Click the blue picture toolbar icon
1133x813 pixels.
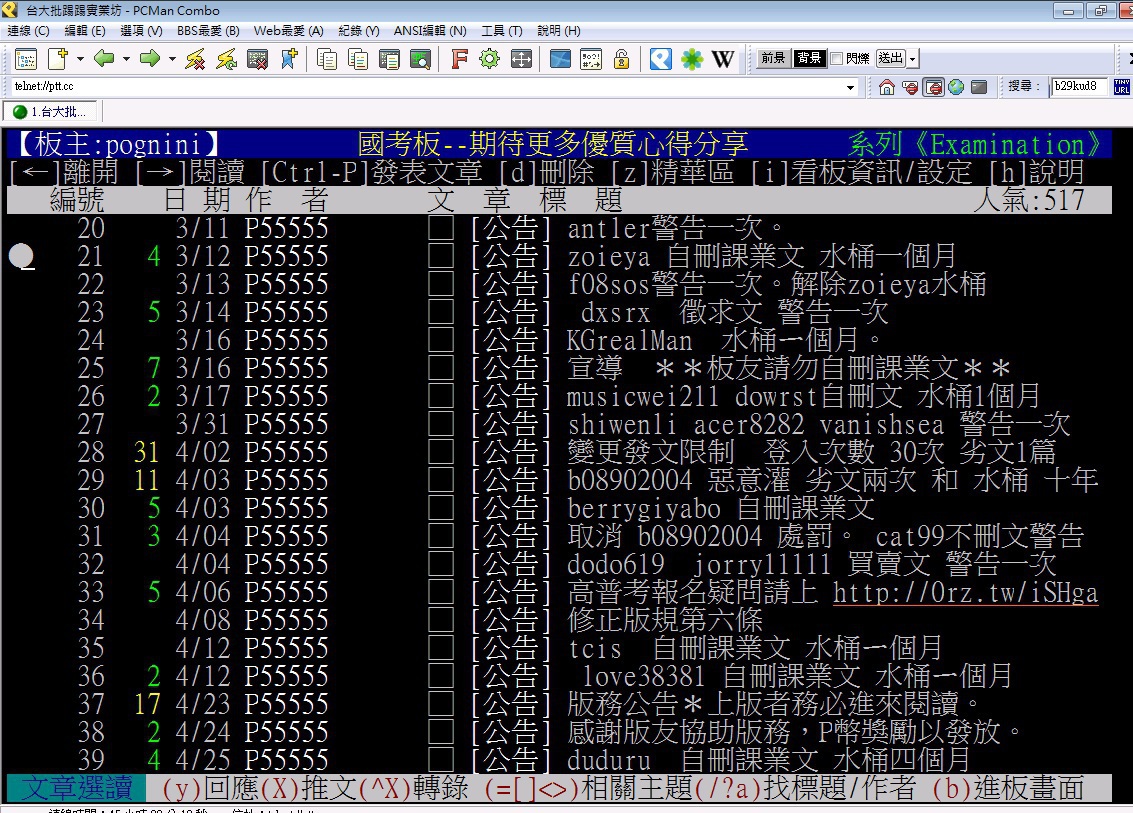[x=560, y=59]
